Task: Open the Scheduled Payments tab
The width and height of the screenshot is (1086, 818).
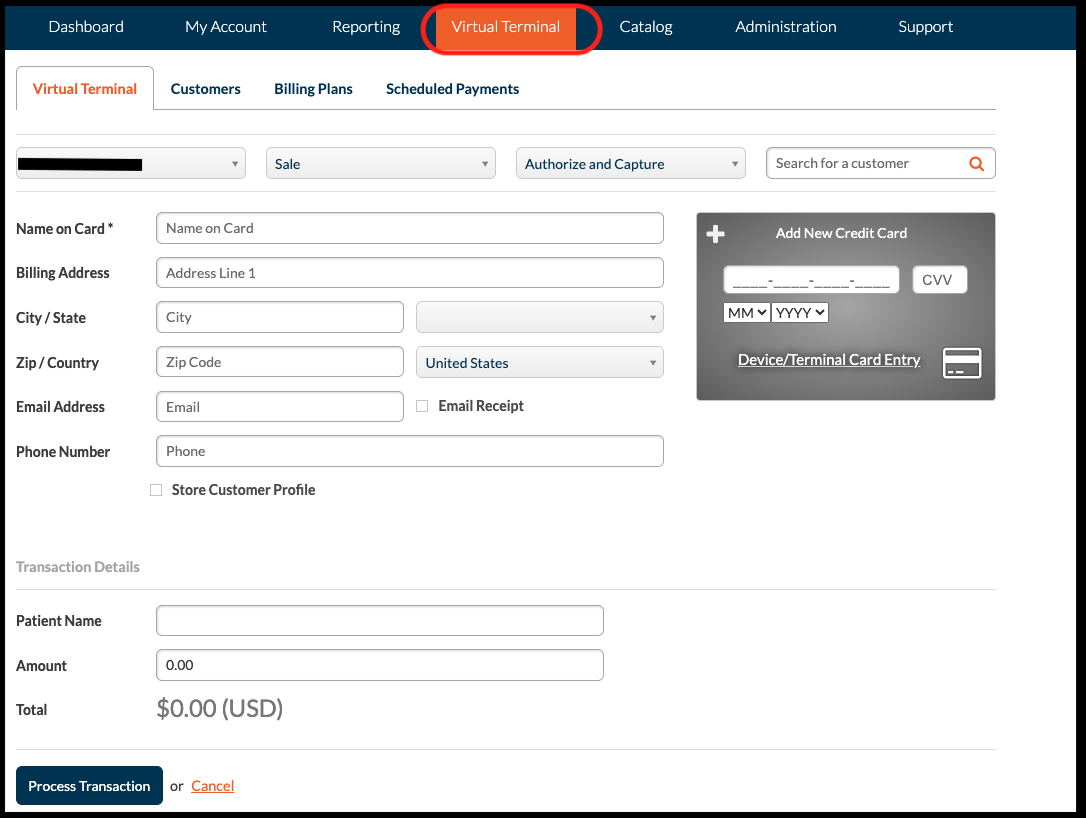Action: pos(452,89)
